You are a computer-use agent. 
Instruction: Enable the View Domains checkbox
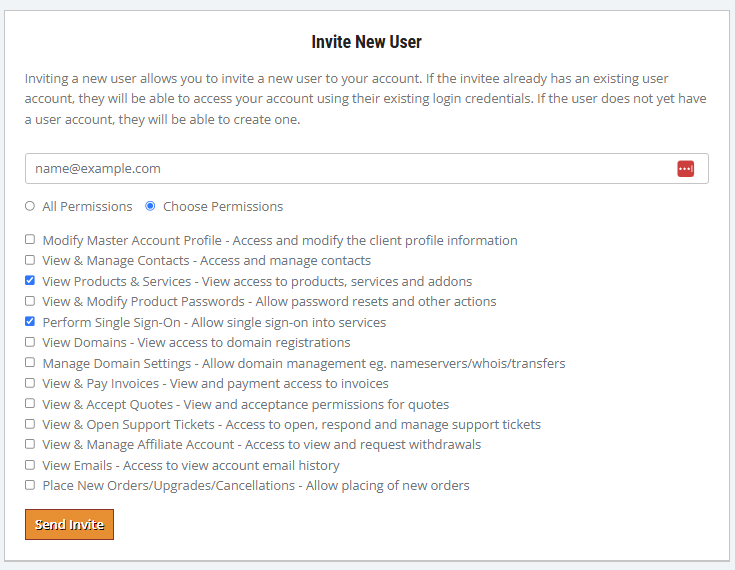[x=30, y=342]
